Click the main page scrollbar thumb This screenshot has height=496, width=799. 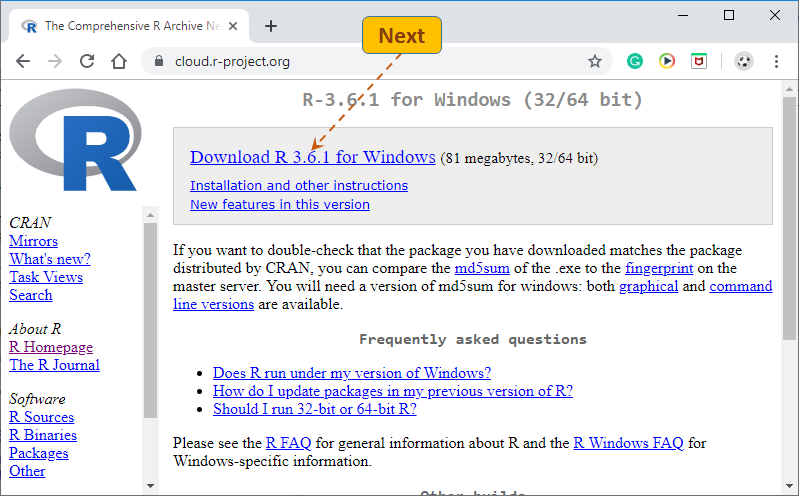pyautogui.click(x=789, y=218)
